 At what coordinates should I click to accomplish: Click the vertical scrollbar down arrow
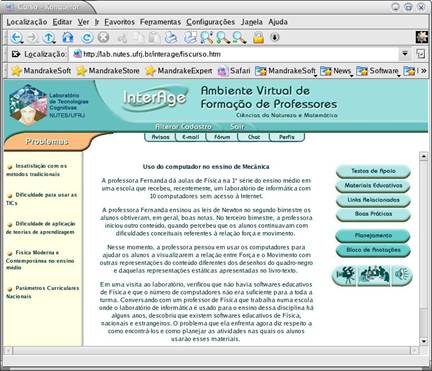pos(423,341)
